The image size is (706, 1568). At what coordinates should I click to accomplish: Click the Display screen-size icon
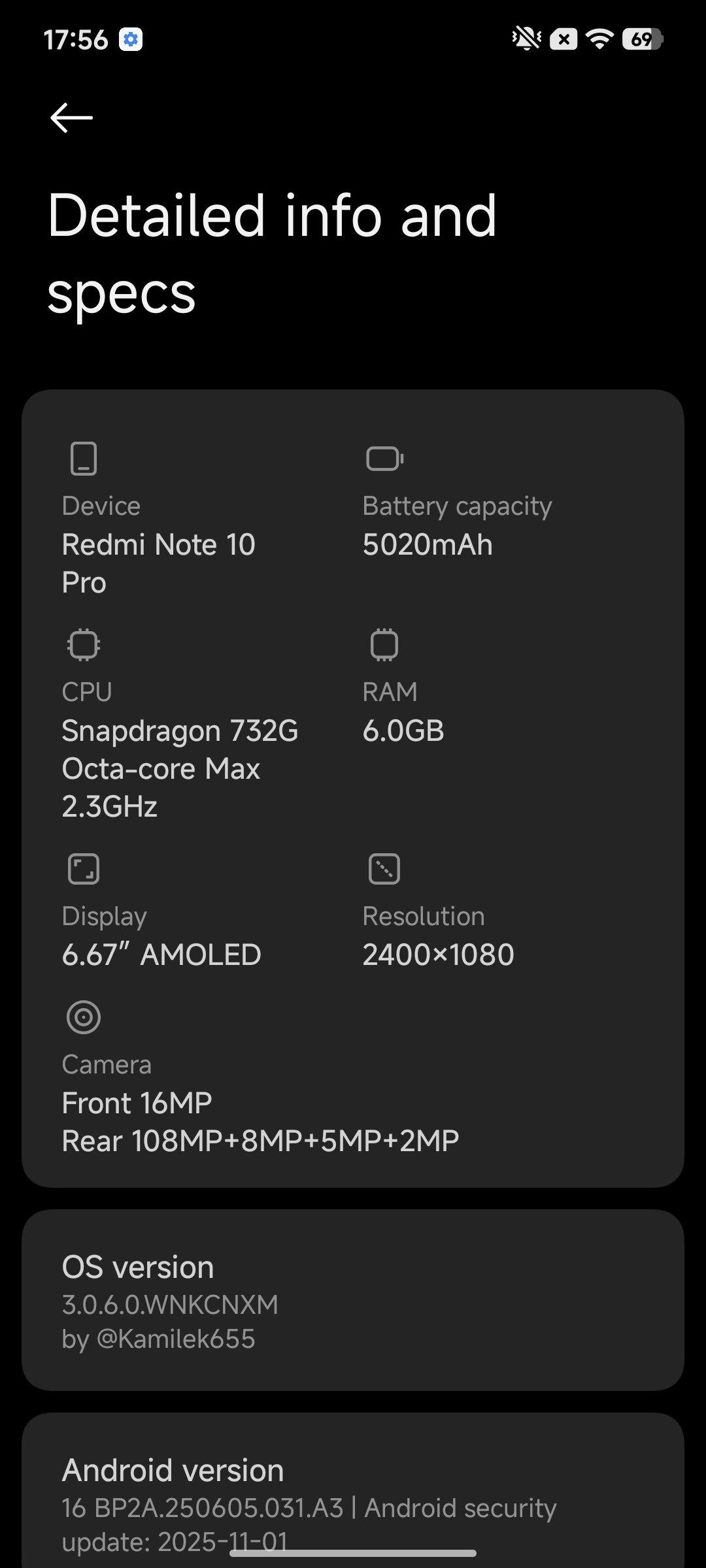84,869
